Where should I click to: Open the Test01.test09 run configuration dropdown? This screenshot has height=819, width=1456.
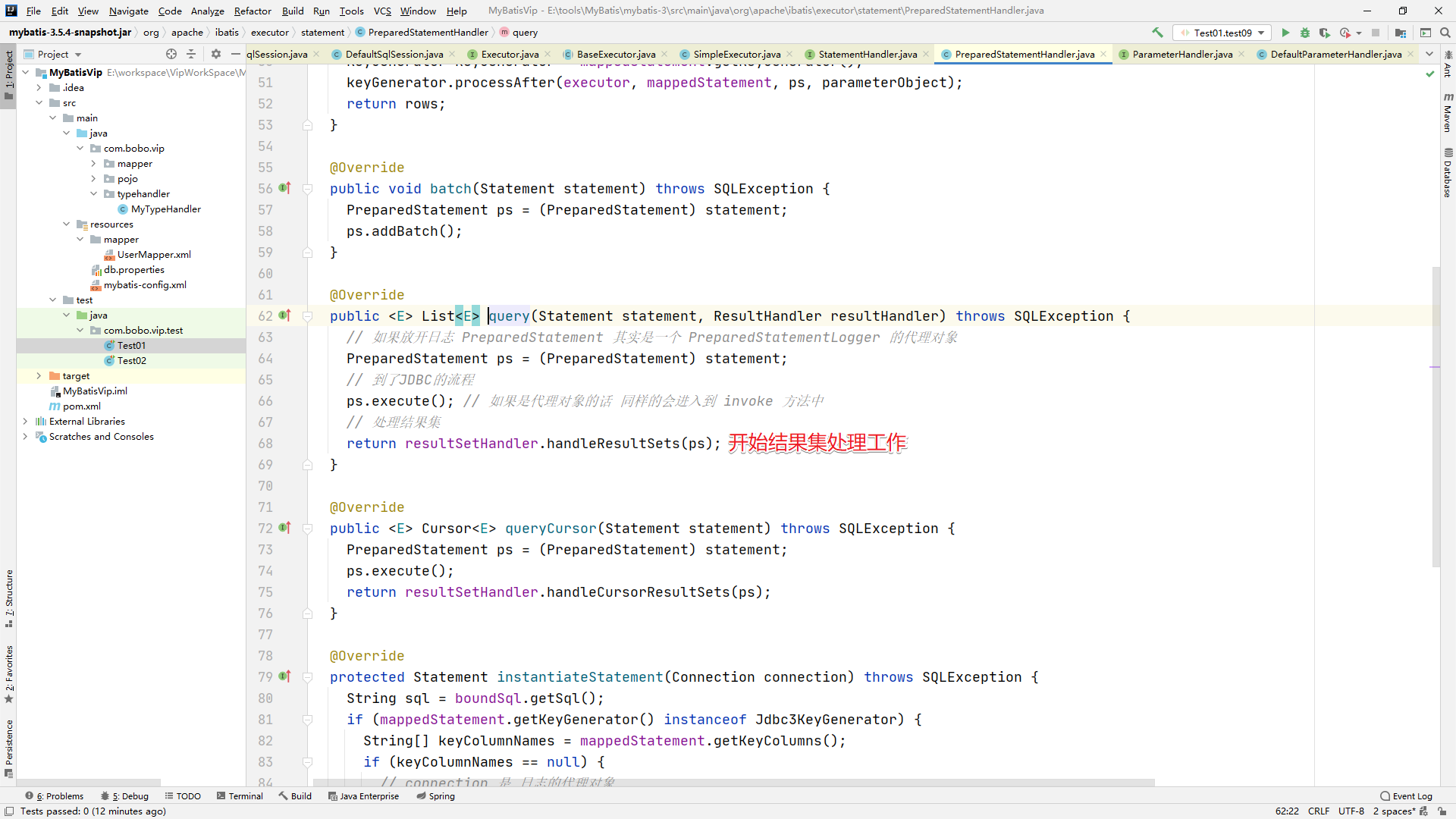(x=1223, y=33)
